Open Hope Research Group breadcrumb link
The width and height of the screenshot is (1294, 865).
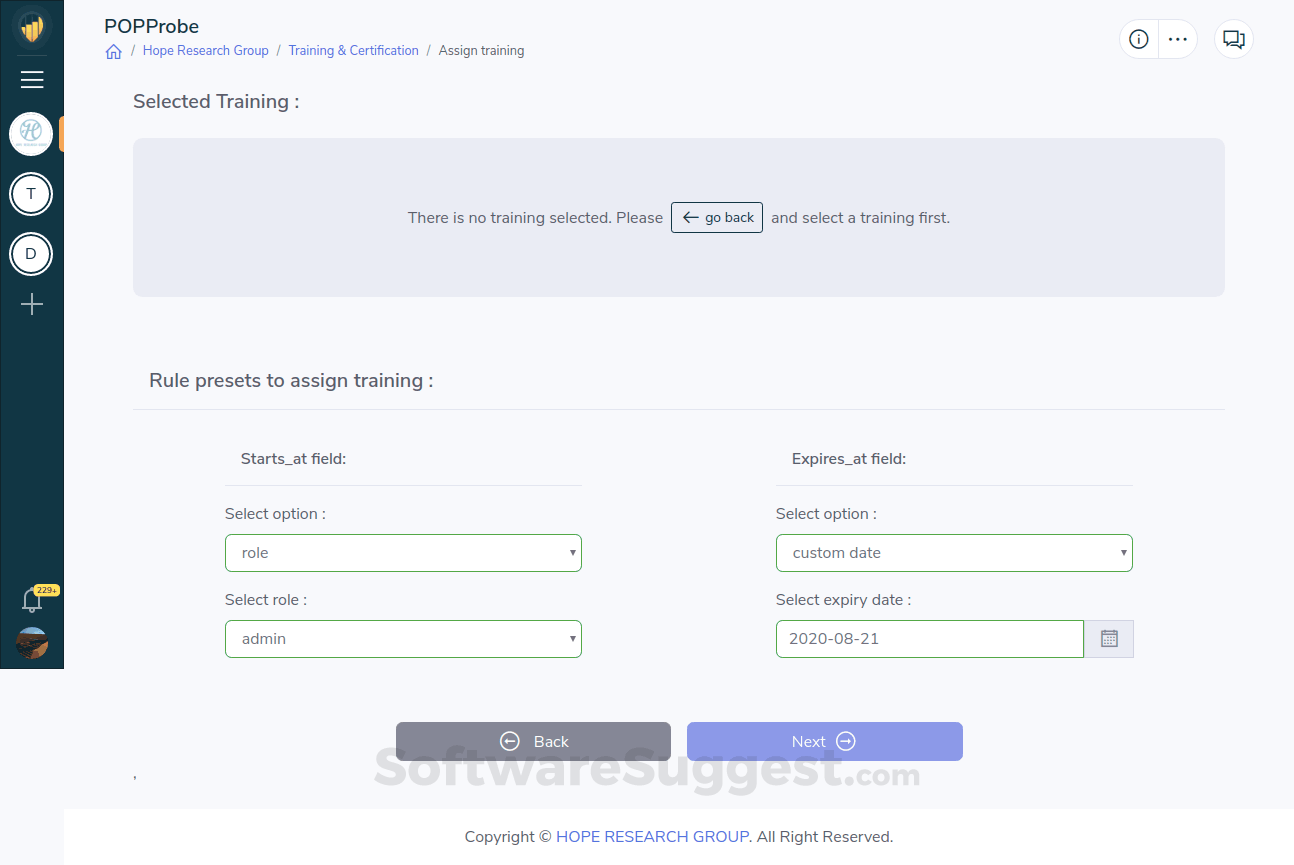pyautogui.click(x=206, y=50)
